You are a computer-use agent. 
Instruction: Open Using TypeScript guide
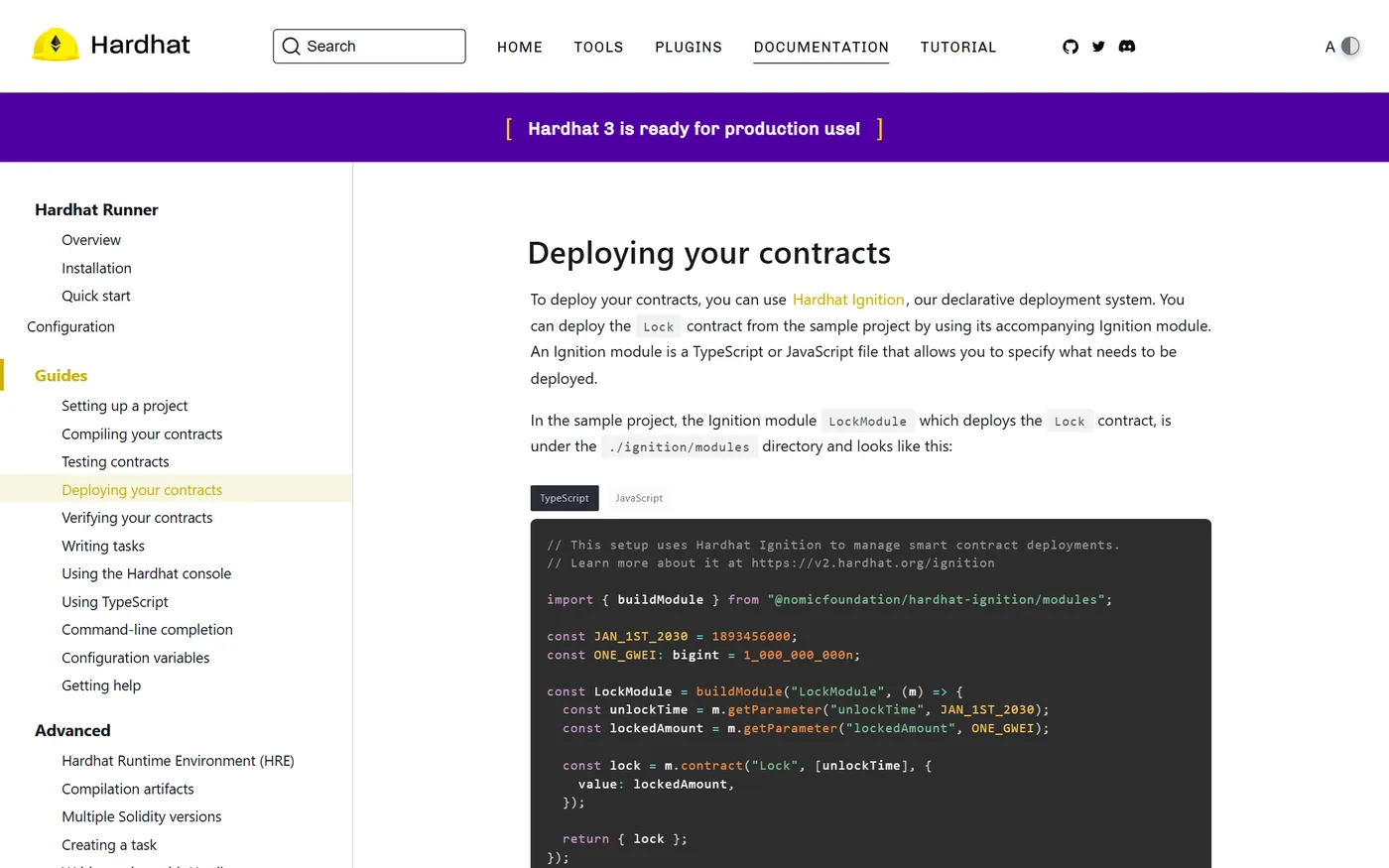click(x=115, y=602)
